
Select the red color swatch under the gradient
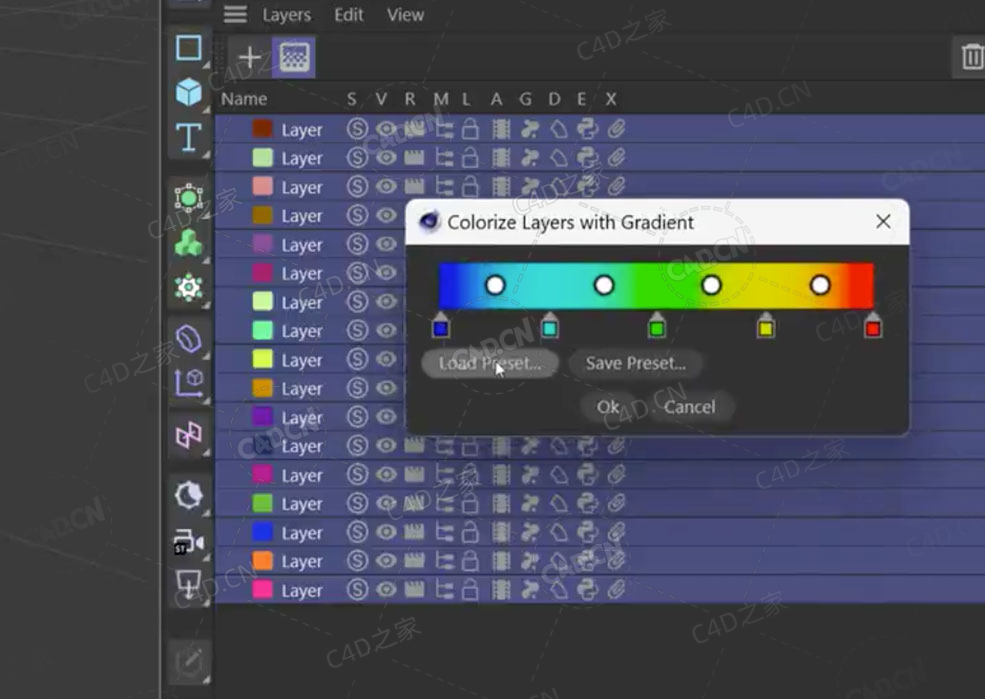click(872, 327)
